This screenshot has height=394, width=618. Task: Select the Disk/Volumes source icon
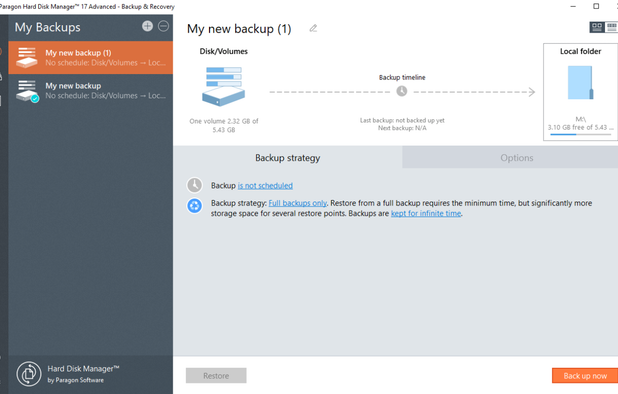(223, 86)
